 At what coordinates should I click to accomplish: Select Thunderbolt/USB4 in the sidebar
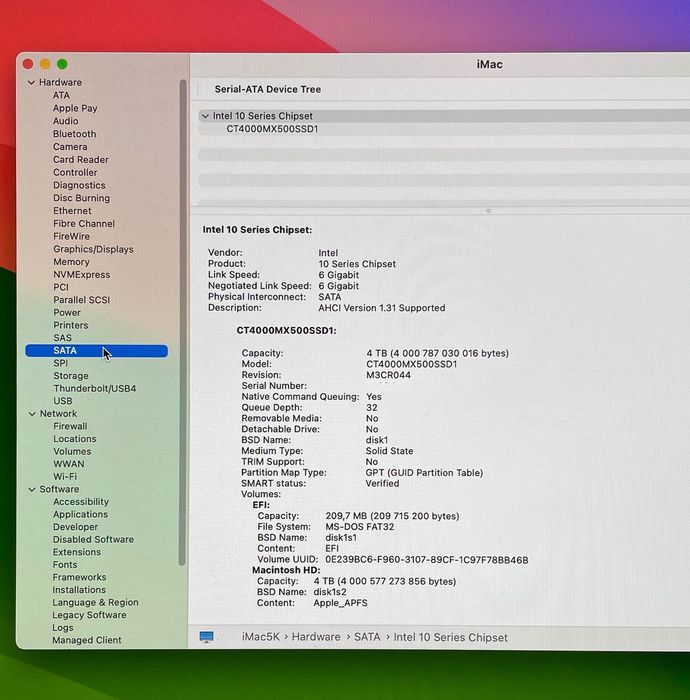click(x=95, y=388)
